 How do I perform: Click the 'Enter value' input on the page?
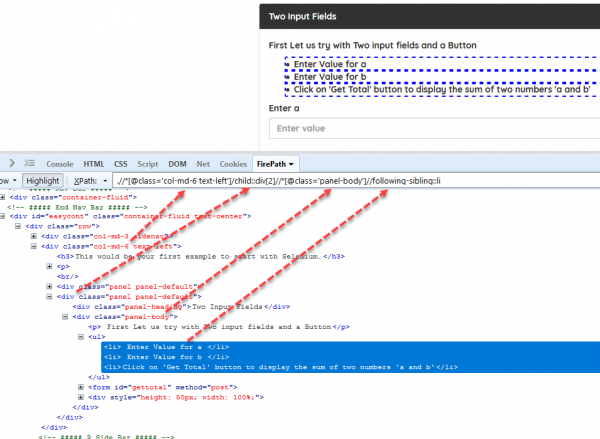pos(434,128)
